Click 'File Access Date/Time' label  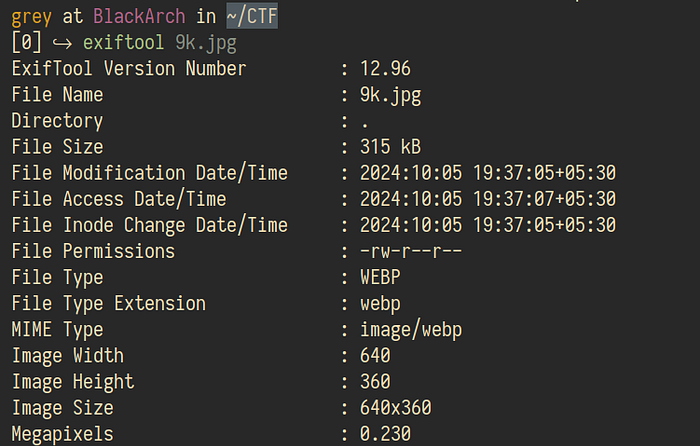[119, 199]
